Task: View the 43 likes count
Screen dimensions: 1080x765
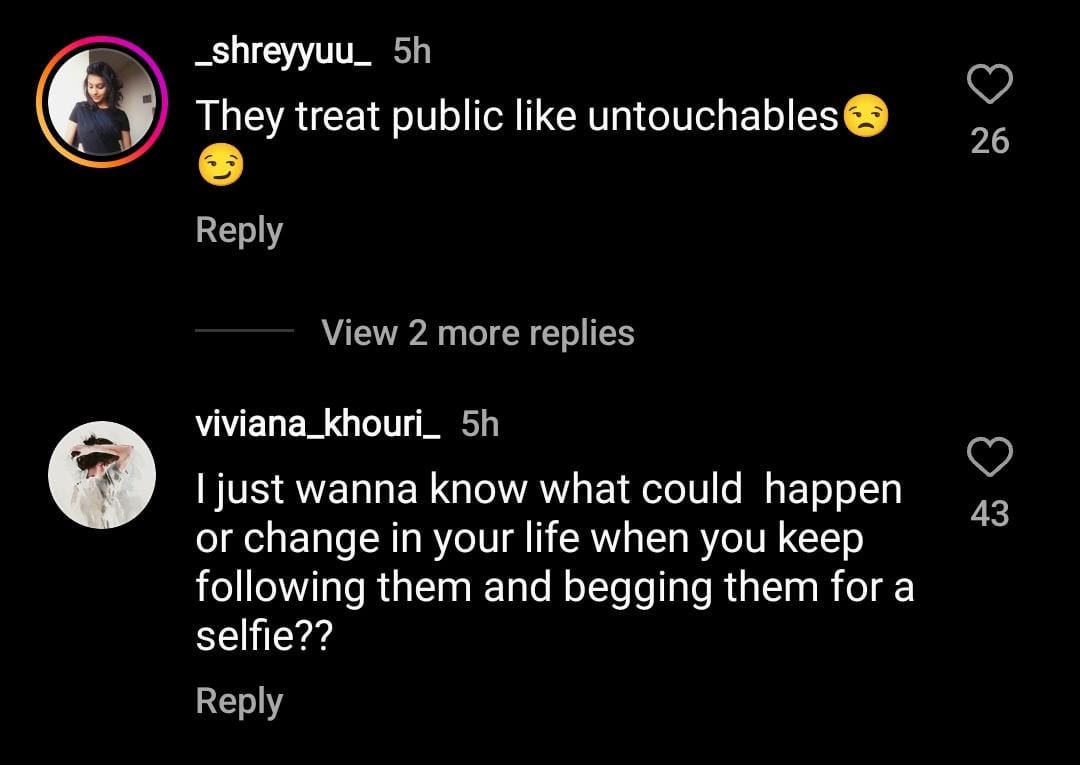Action: [990, 514]
